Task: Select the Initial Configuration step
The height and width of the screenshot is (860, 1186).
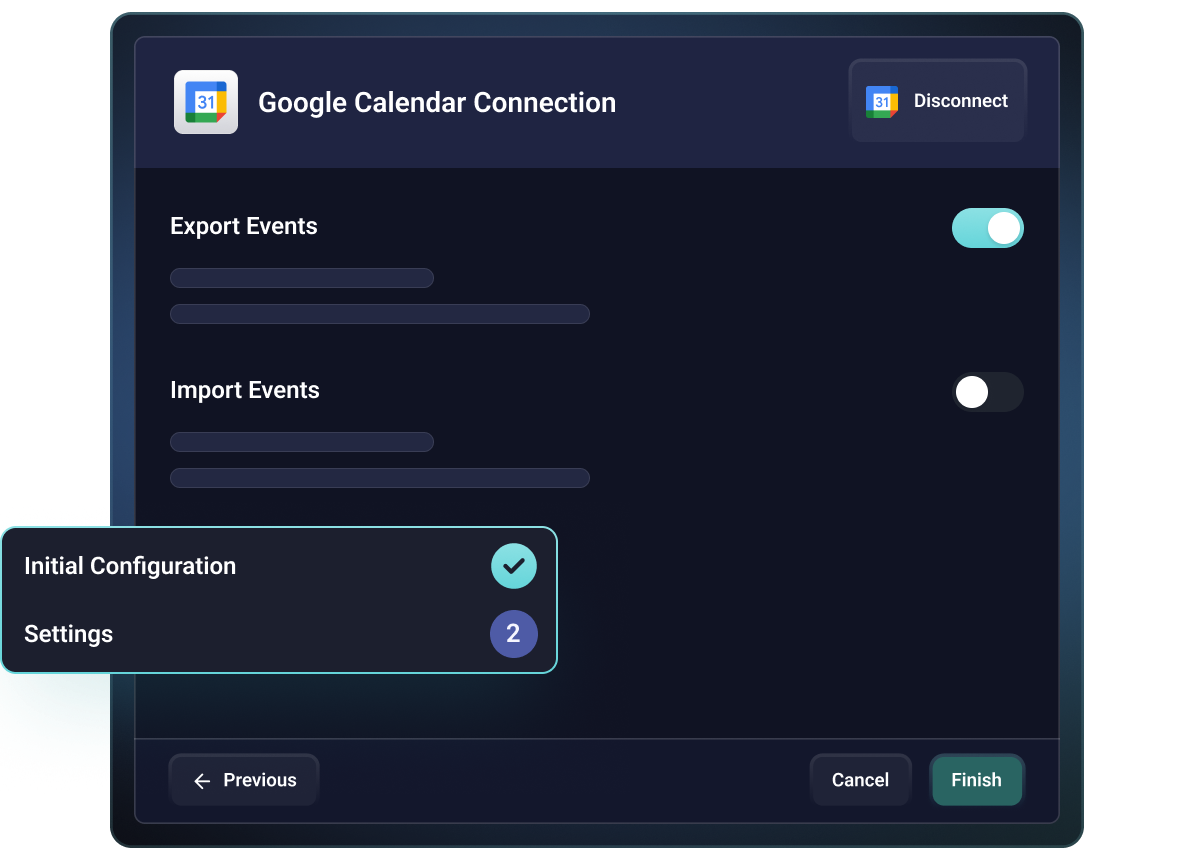Action: click(x=130, y=566)
